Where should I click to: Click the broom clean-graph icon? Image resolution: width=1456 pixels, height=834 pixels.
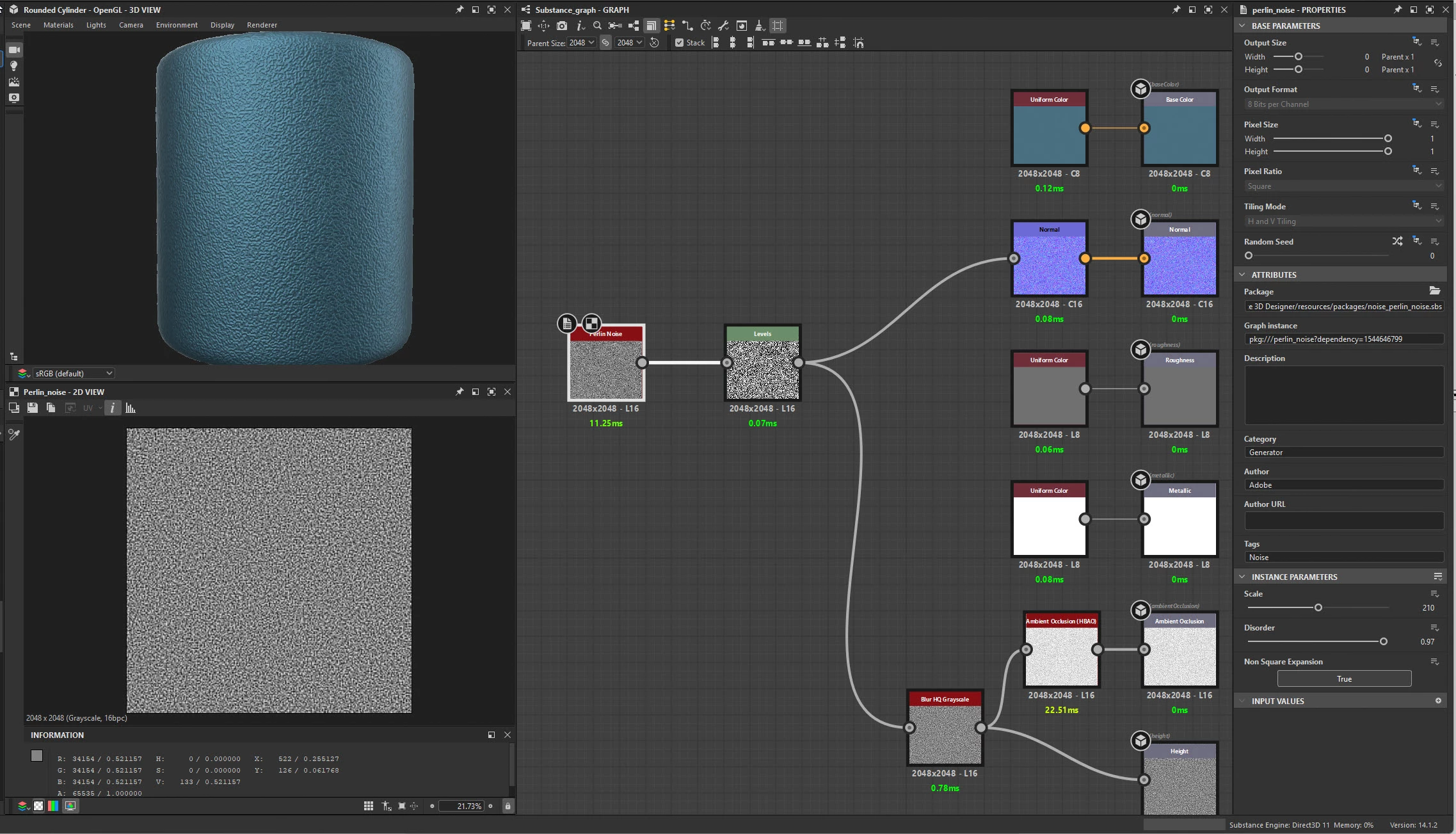[x=759, y=26]
